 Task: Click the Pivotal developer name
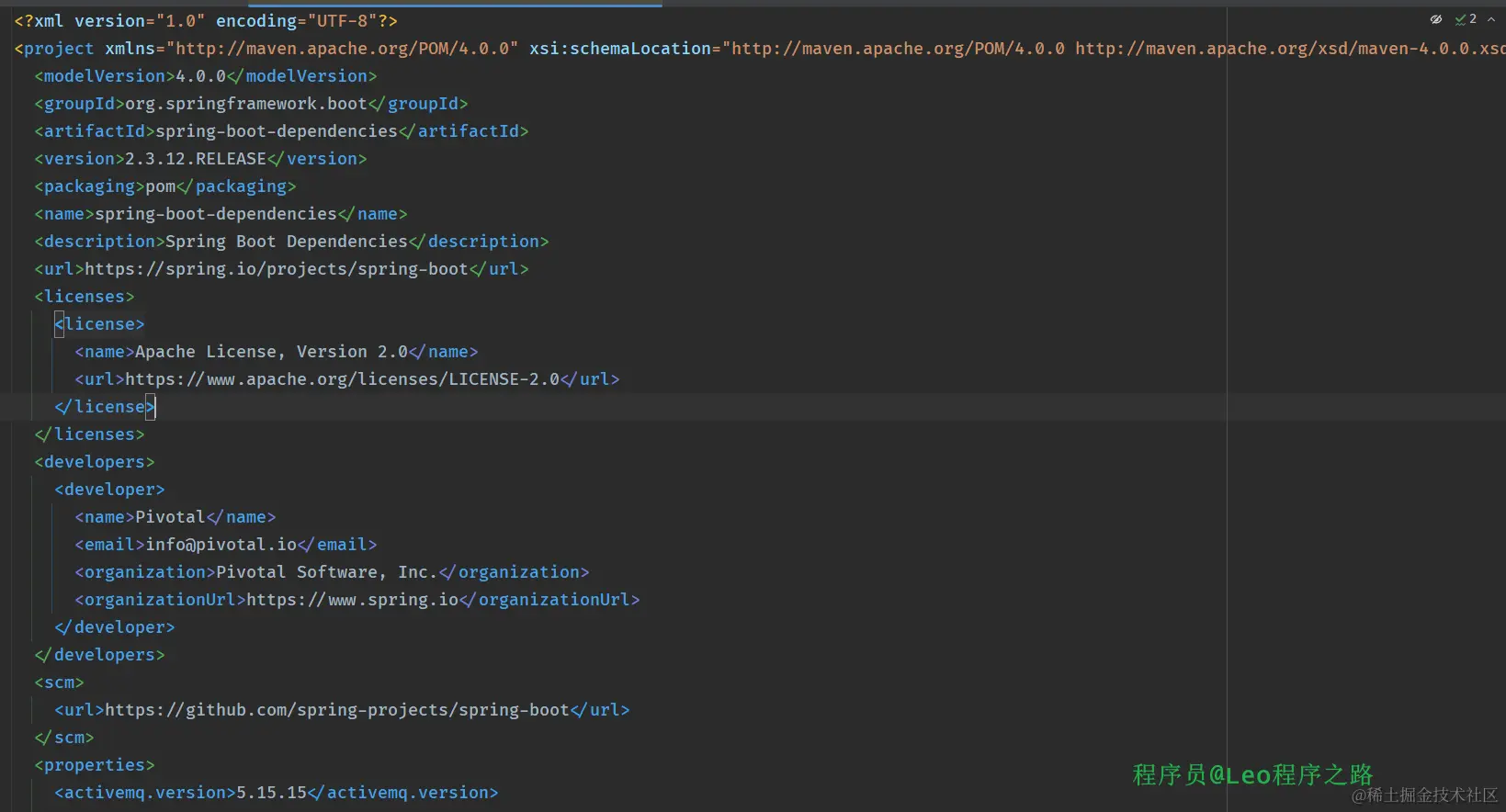pyautogui.click(x=170, y=517)
